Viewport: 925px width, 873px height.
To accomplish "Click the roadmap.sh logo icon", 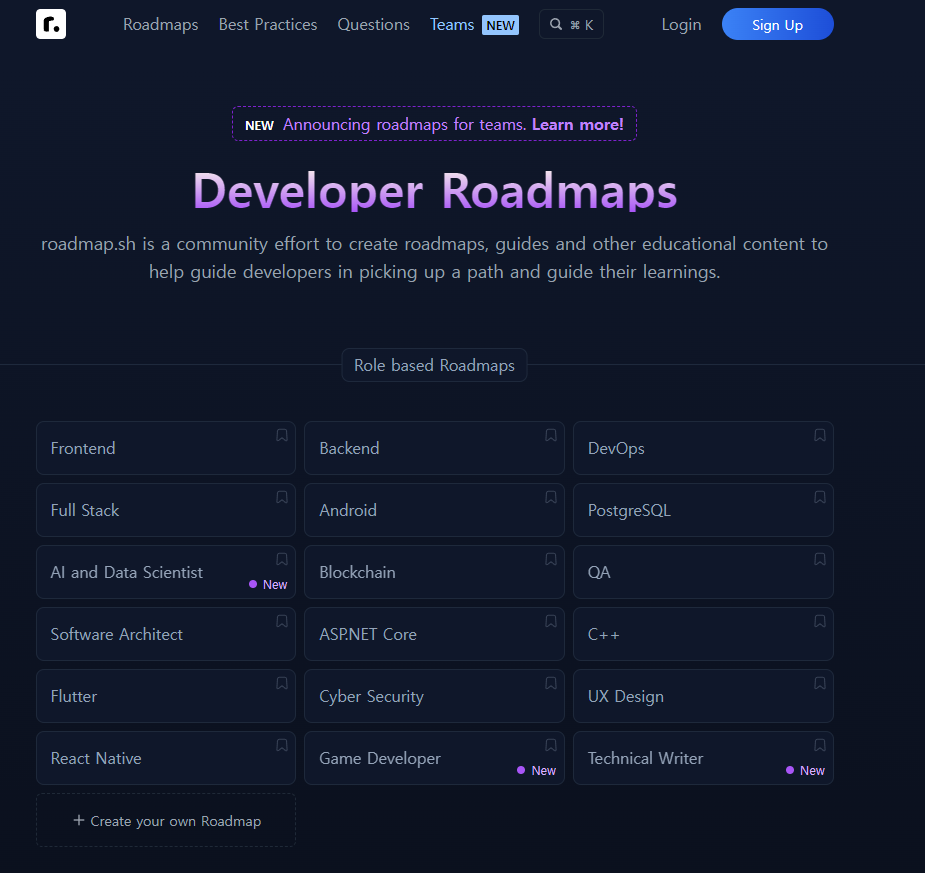I will coord(51,24).
